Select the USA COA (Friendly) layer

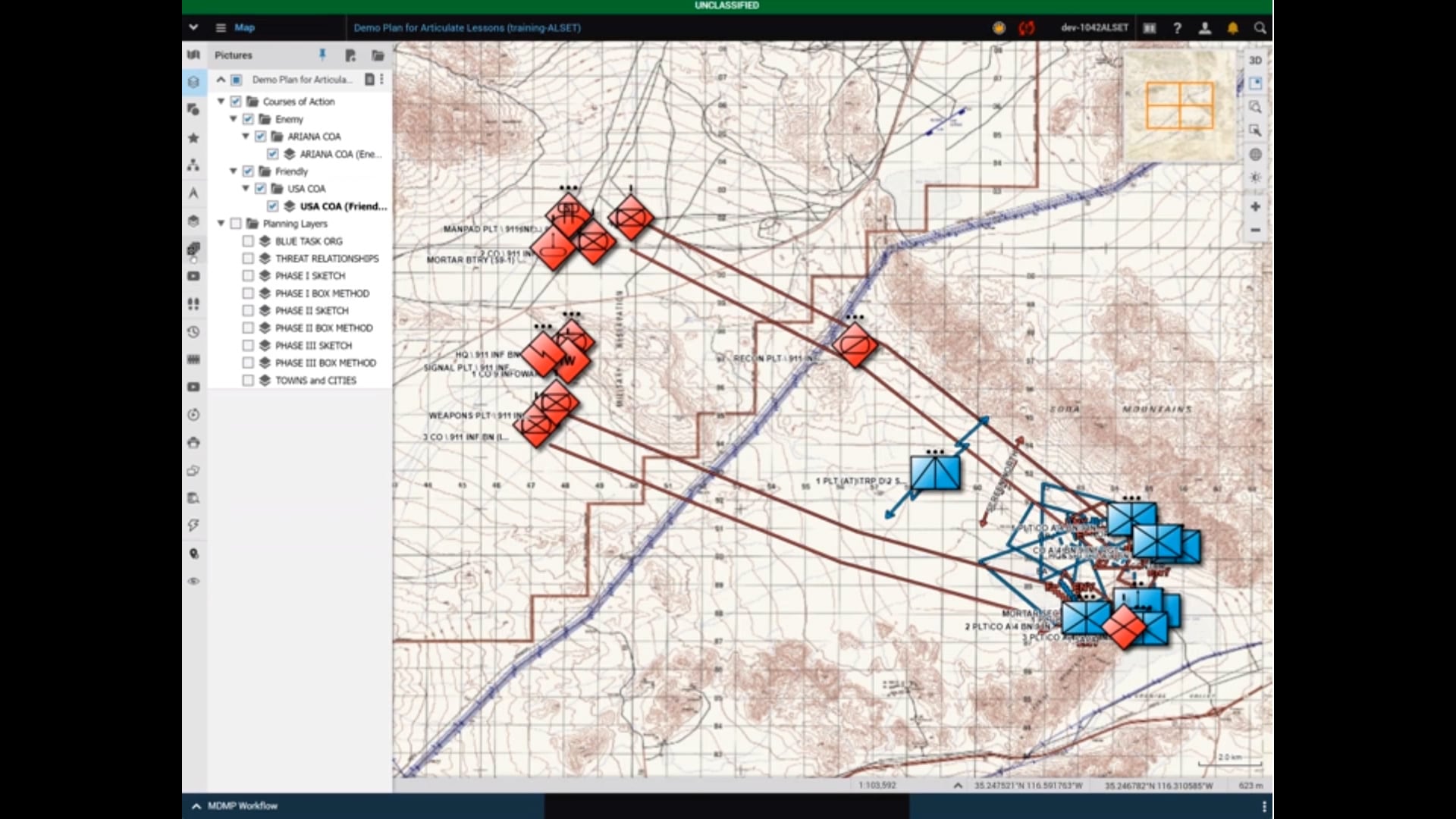[343, 206]
